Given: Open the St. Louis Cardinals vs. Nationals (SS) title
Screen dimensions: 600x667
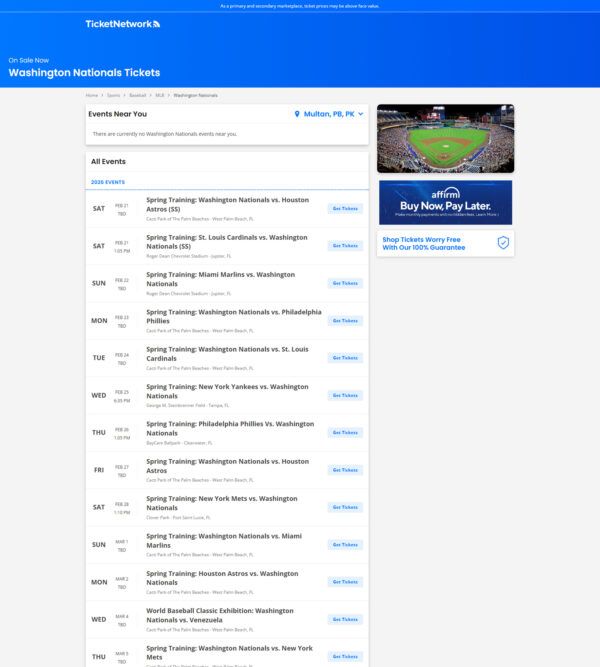Looking at the screenshot, I should (227, 242).
